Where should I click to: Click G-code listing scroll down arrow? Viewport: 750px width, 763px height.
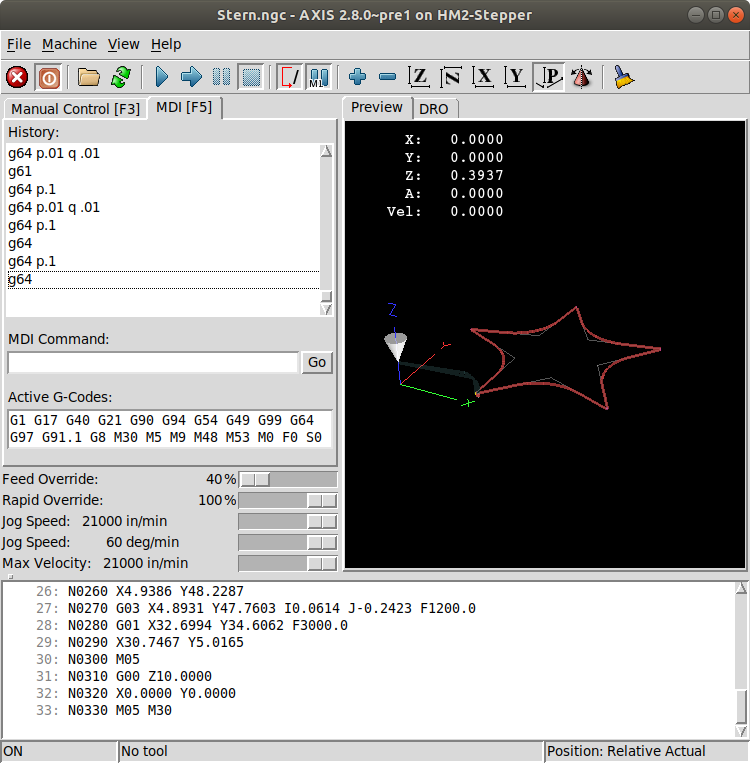(741, 731)
